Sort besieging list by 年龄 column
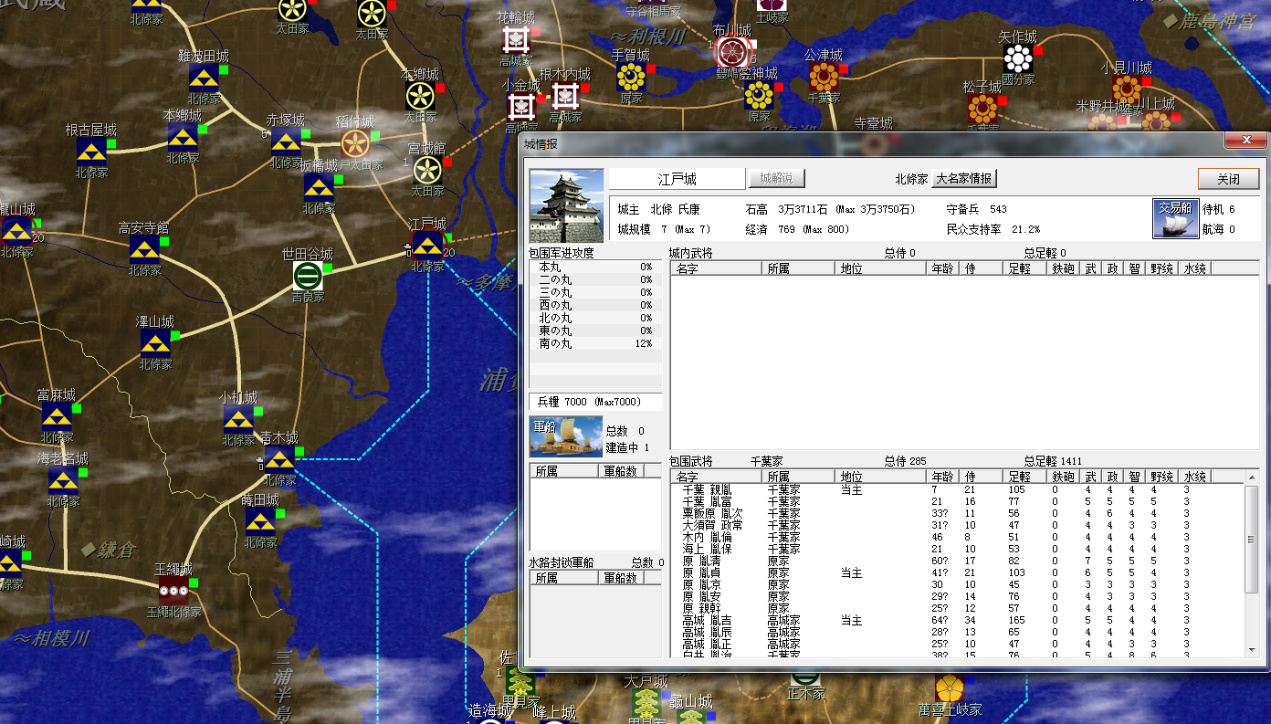1271x724 pixels. point(942,477)
